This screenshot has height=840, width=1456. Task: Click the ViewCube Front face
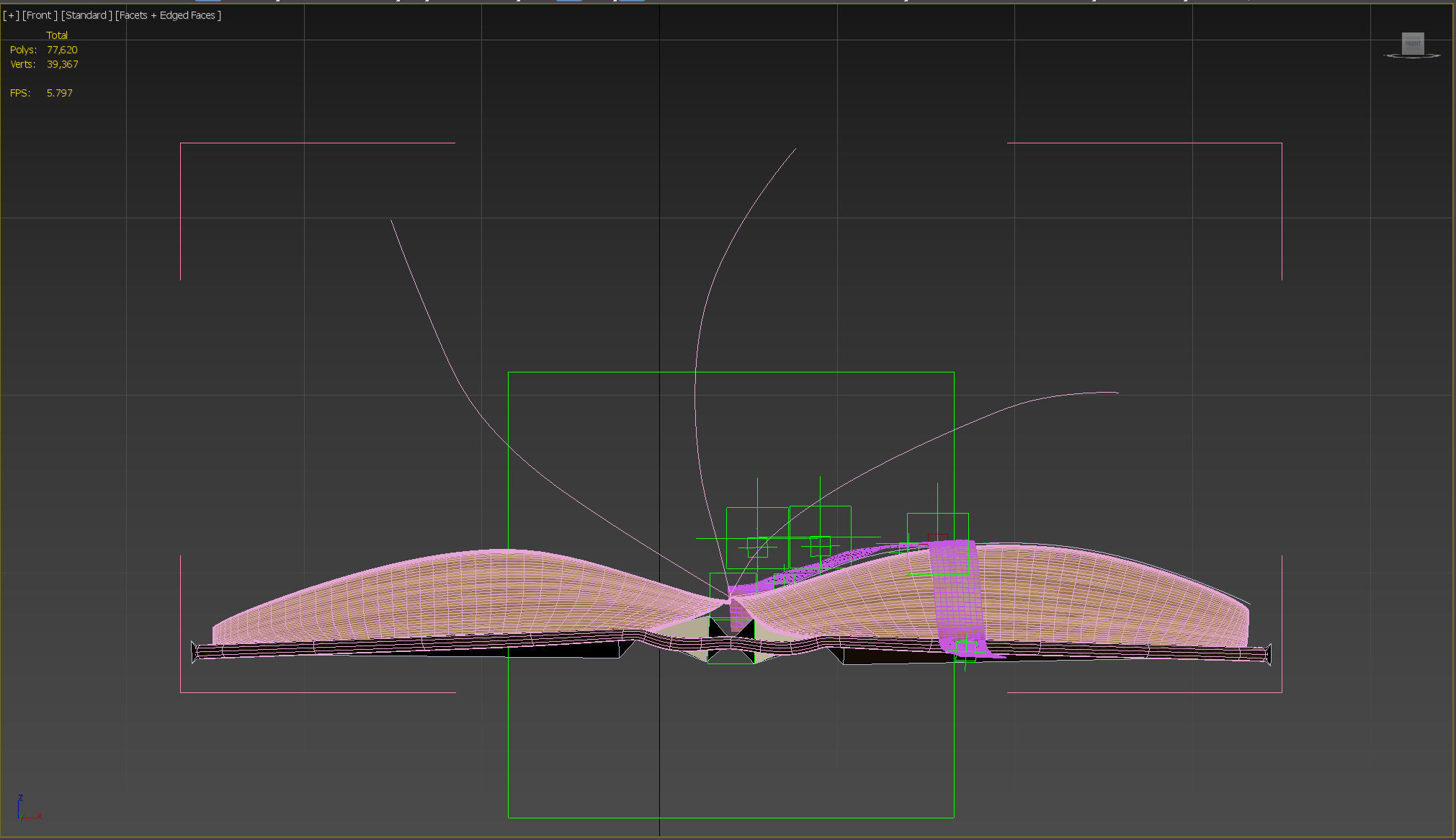(x=1412, y=43)
